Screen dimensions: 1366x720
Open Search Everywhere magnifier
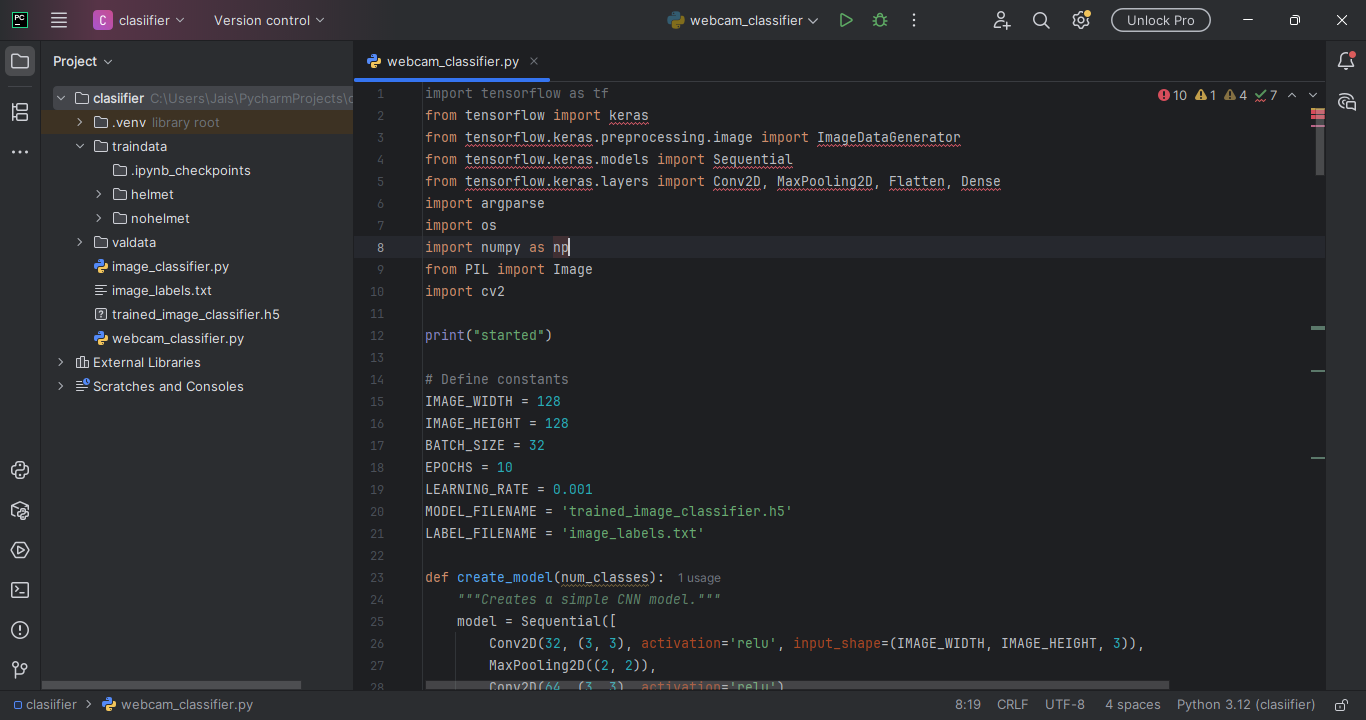pyautogui.click(x=1041, y=20)
